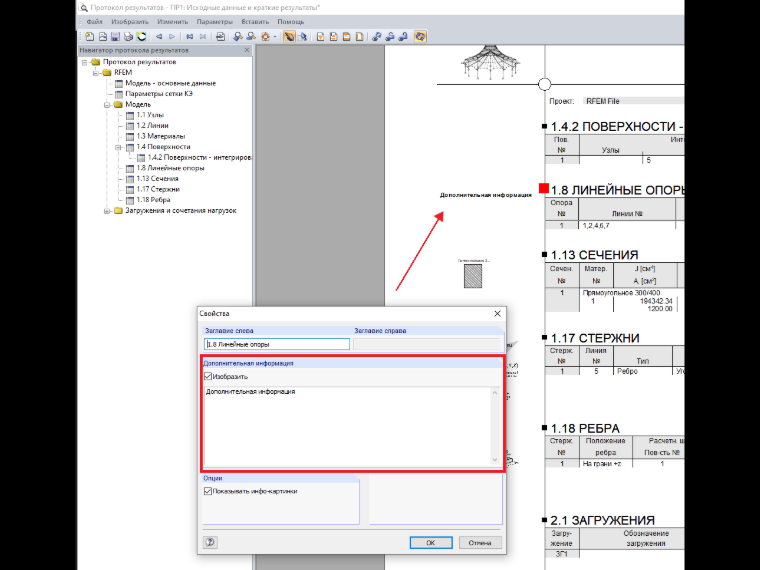Click the orange fit-view target icon
The width and height of the screenshot is (760, 570).
pos(265,36)
